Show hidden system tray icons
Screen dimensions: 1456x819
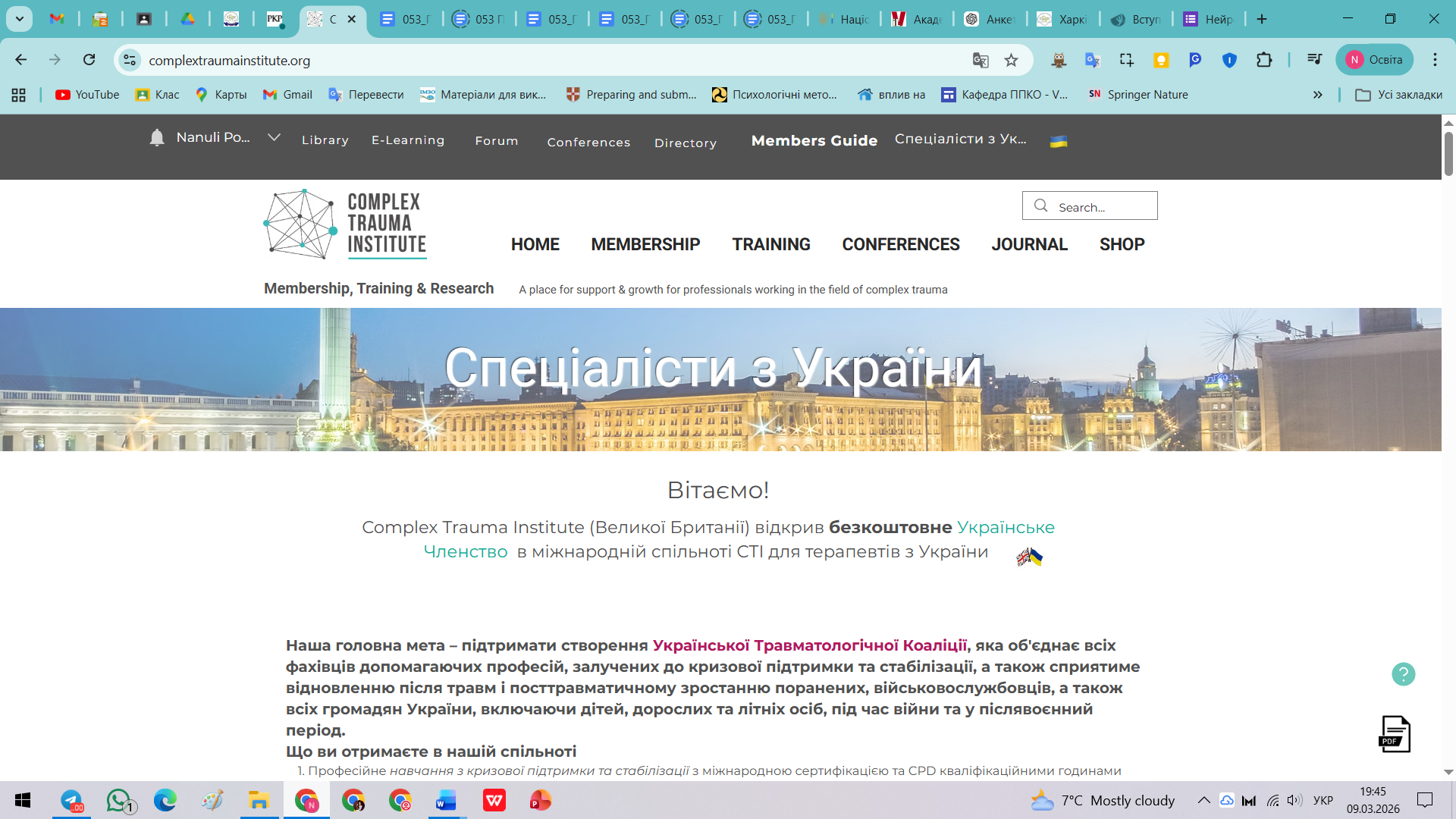1203,800
